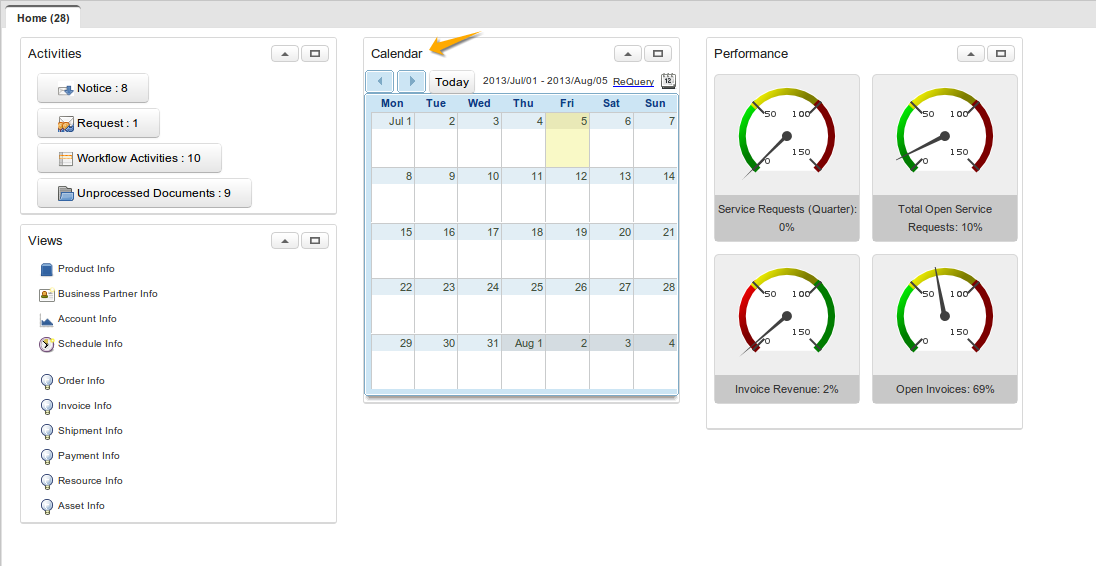
Task: Click the Workflow Activities grid icon
Action: (66, 159)
